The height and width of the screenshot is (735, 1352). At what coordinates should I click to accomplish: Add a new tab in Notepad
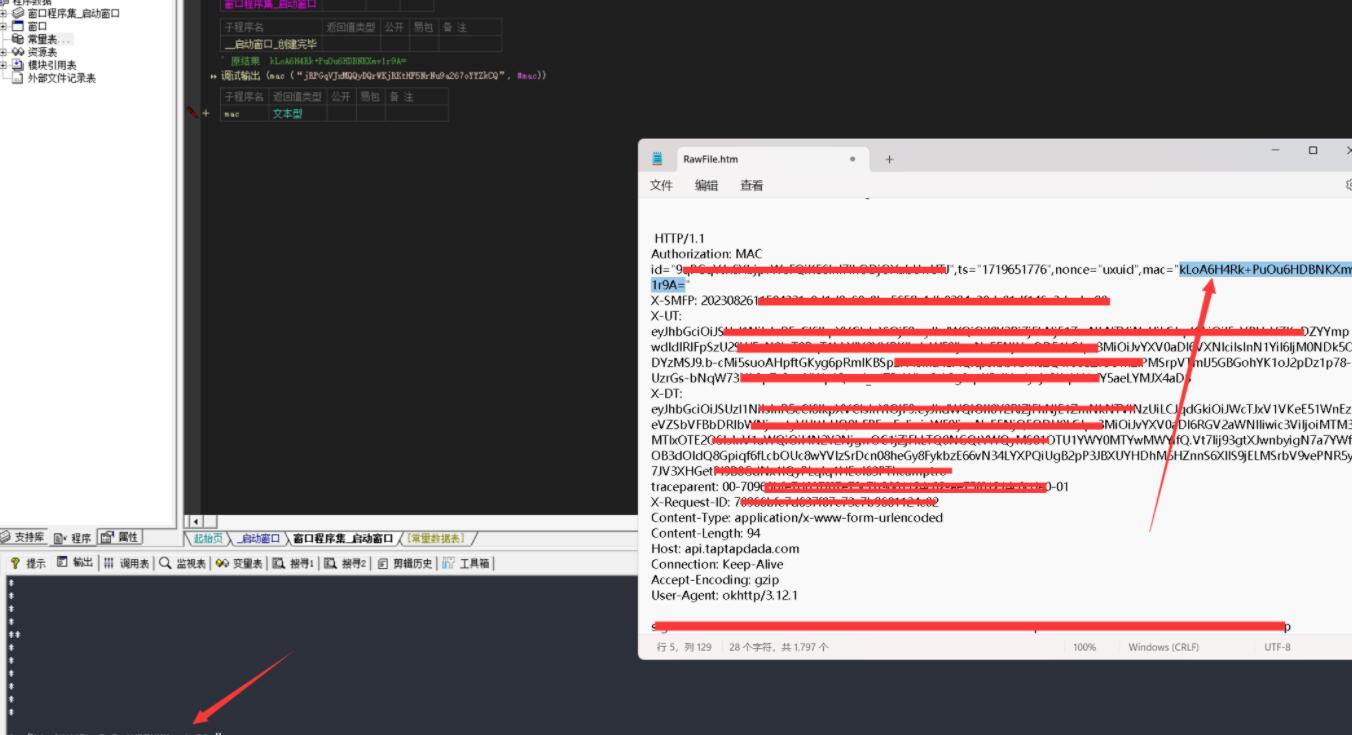click(x=889, y=159)
